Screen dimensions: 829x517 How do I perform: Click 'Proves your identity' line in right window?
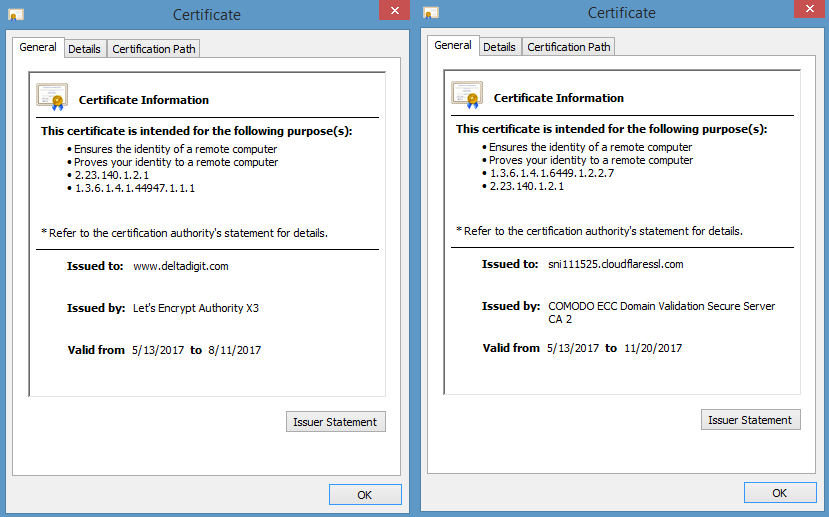[591, 160]
